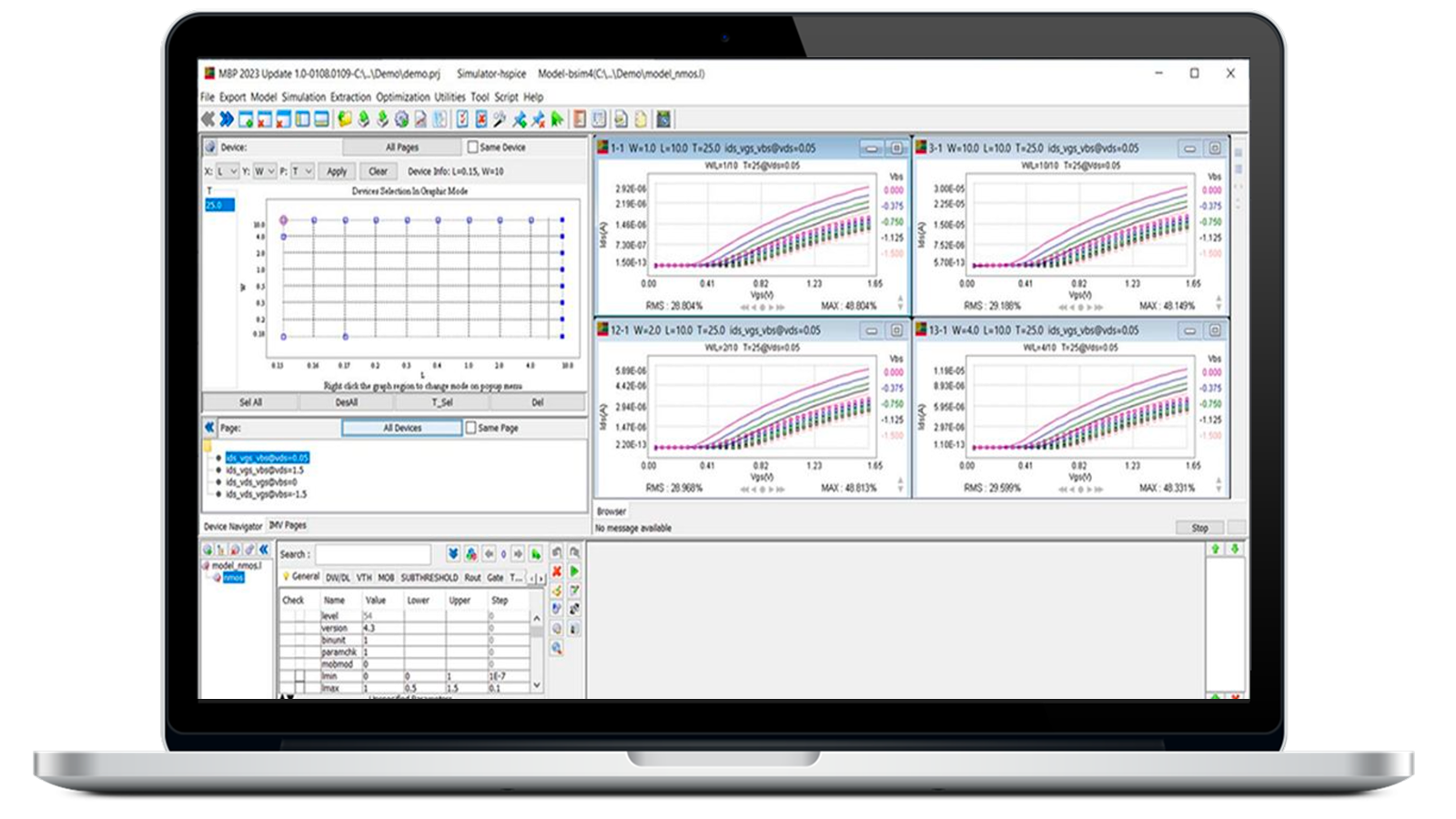This screenshot has width=1456, height=819.
Task: Select the ids_vds_vgs@vbs=0 page entry
Action: pyautogui.click(x=261, y=482)
